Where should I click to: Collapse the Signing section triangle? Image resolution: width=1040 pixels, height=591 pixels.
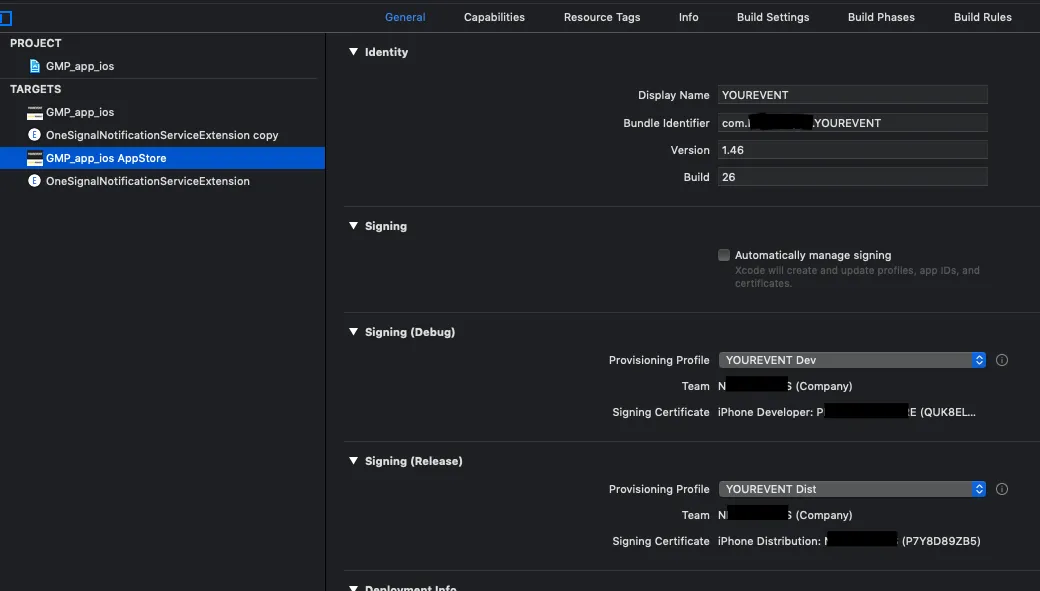point(354,226)
